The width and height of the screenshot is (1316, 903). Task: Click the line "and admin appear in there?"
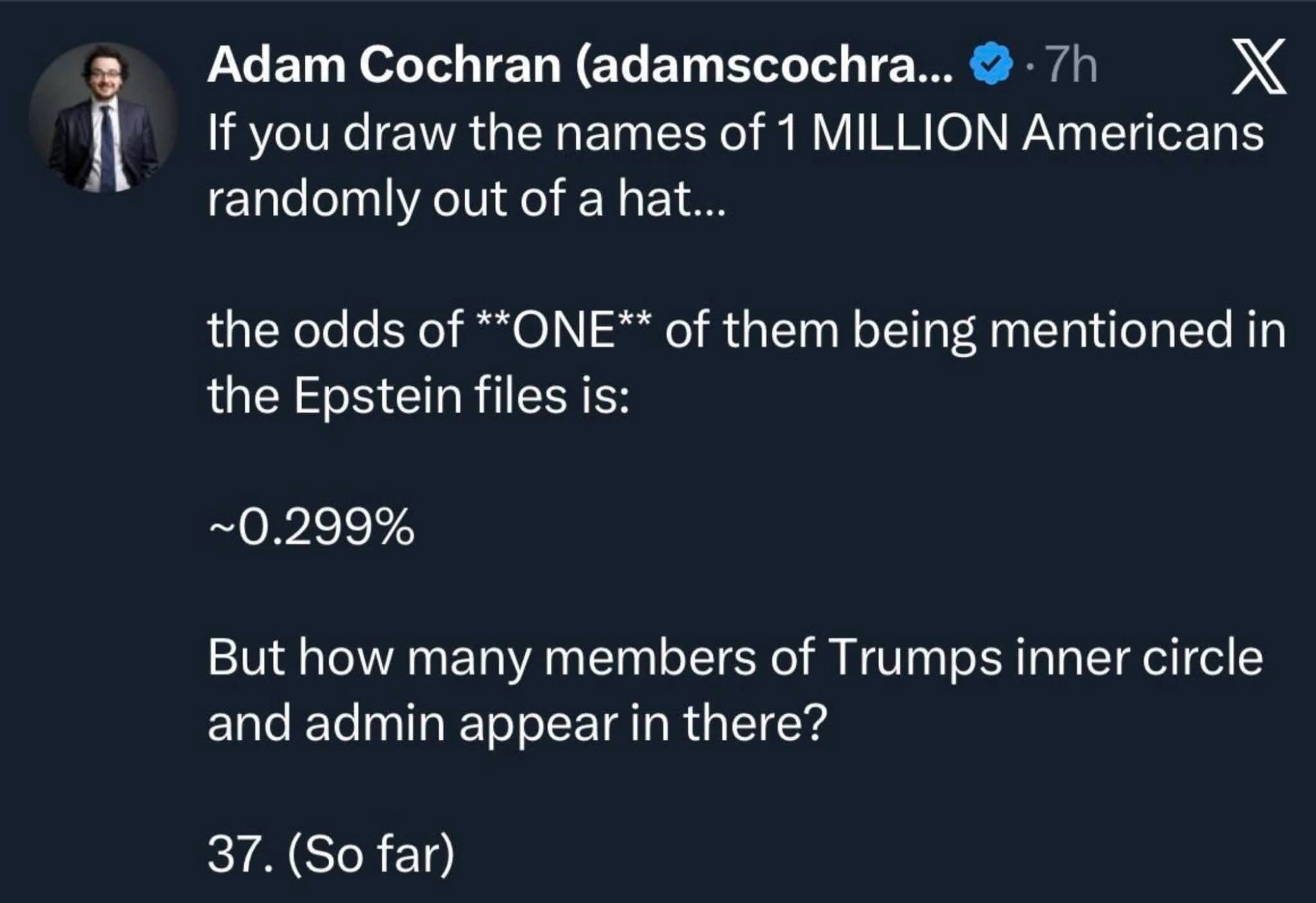click(x=517, y=724)
